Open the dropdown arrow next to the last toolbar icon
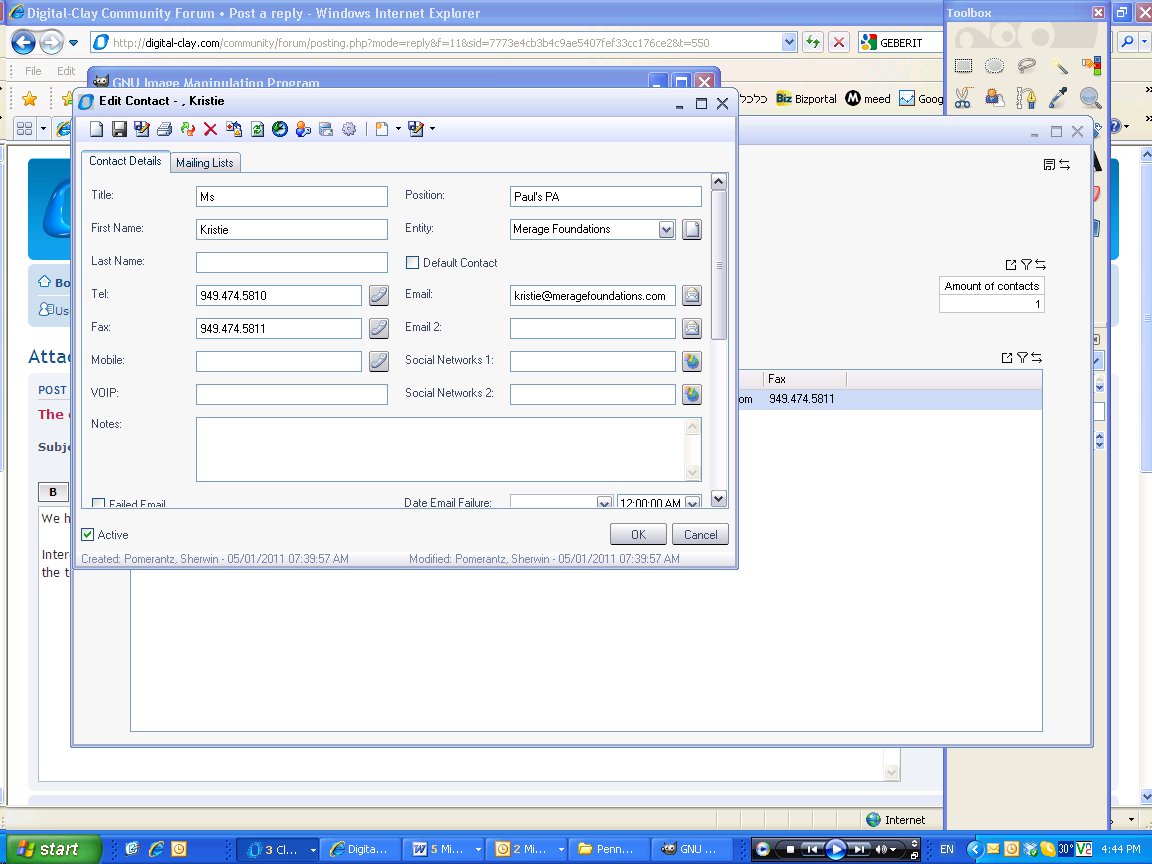1152x864 pixels. click(433, 129)
